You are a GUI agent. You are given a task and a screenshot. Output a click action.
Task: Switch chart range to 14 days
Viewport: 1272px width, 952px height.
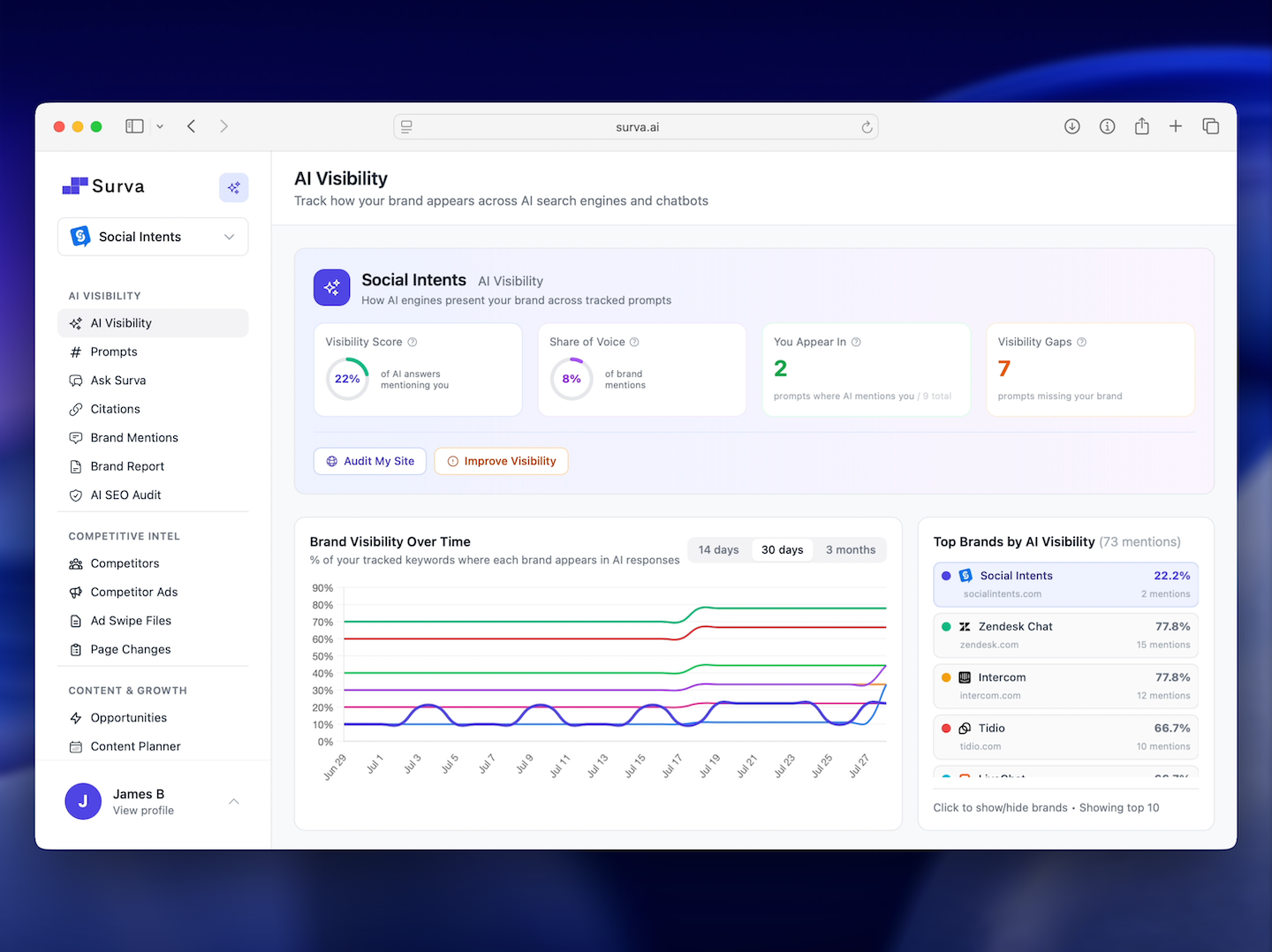719,549
